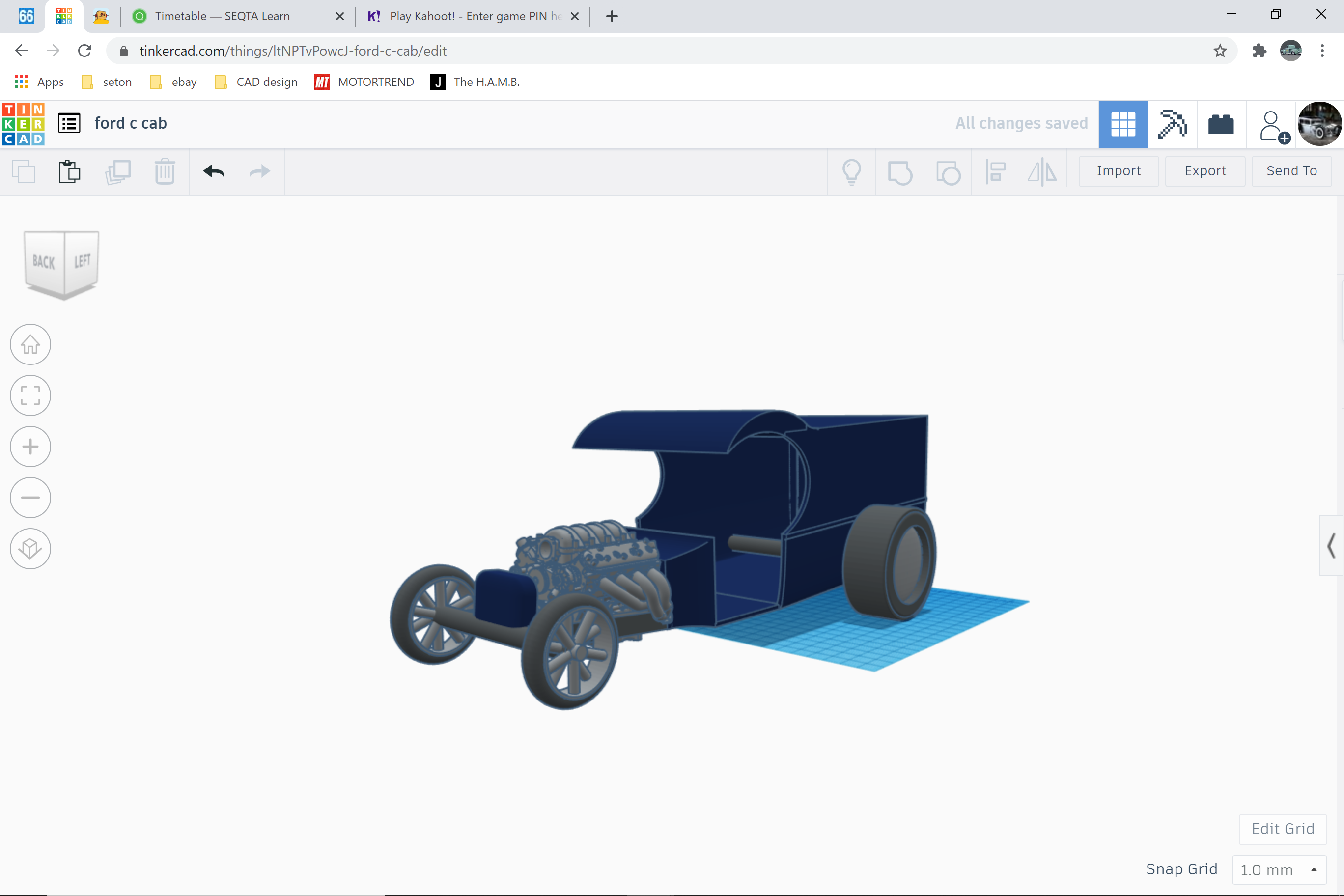Open the Apps bookmark shortcut
This screenshot has height=896, width=1344.
pos(39,82)
